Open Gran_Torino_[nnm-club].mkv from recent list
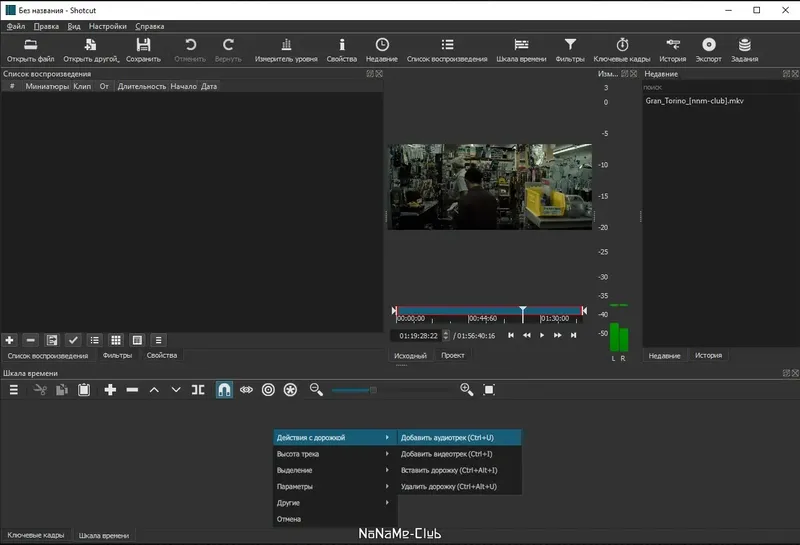The width and height of the screenshot is (800, 545). click(x=694, y=101)
